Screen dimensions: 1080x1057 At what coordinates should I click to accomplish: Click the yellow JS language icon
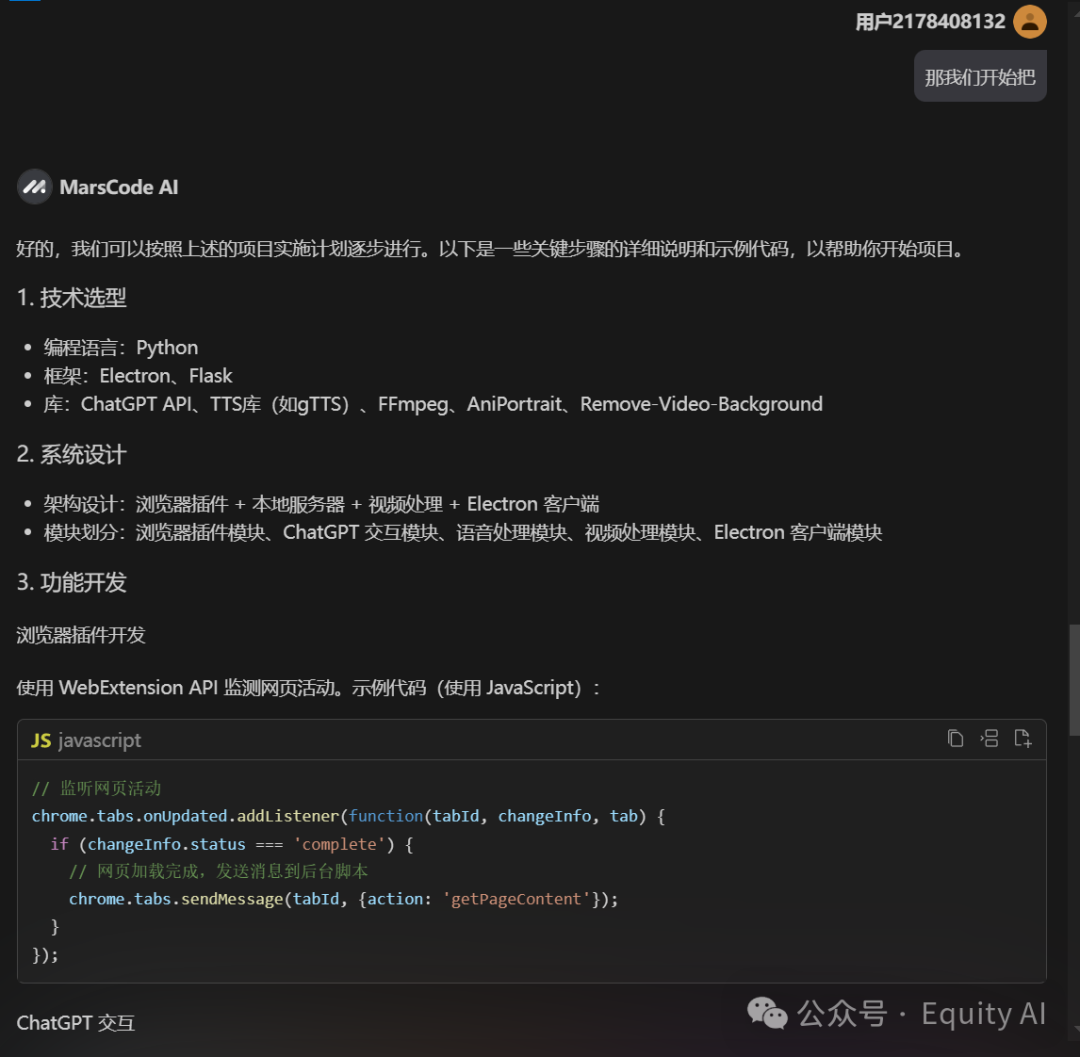click(x=41, y=740)
